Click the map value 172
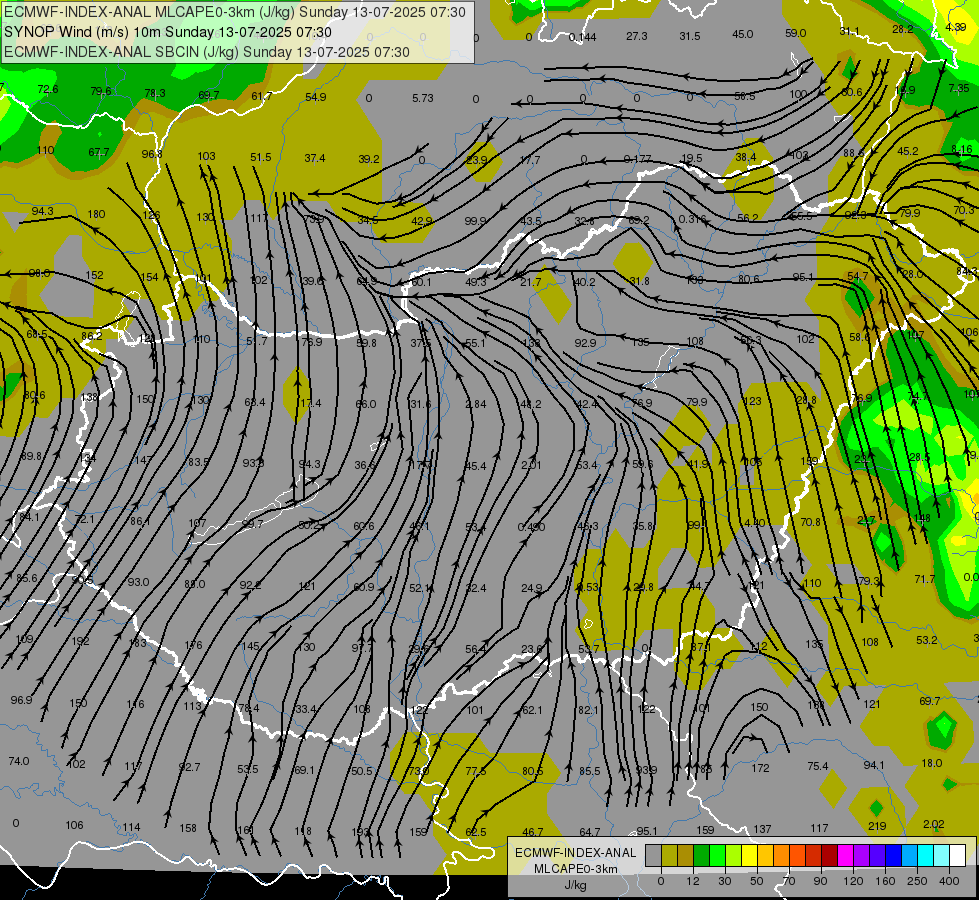 coord(760,768)
